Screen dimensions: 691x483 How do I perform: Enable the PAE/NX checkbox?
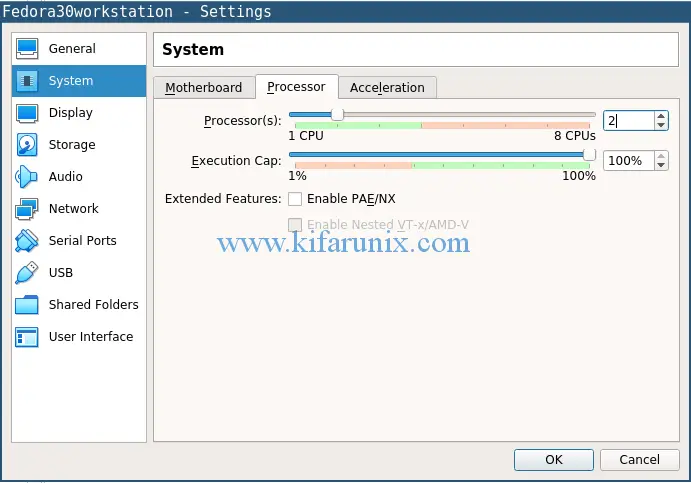click(295, 199)
